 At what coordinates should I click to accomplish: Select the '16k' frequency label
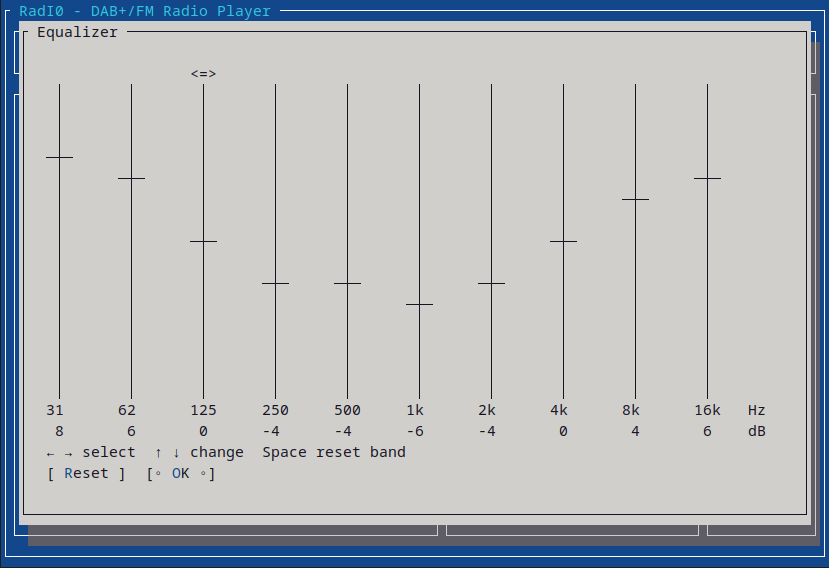pyautogui.click(x=707, y=410)
